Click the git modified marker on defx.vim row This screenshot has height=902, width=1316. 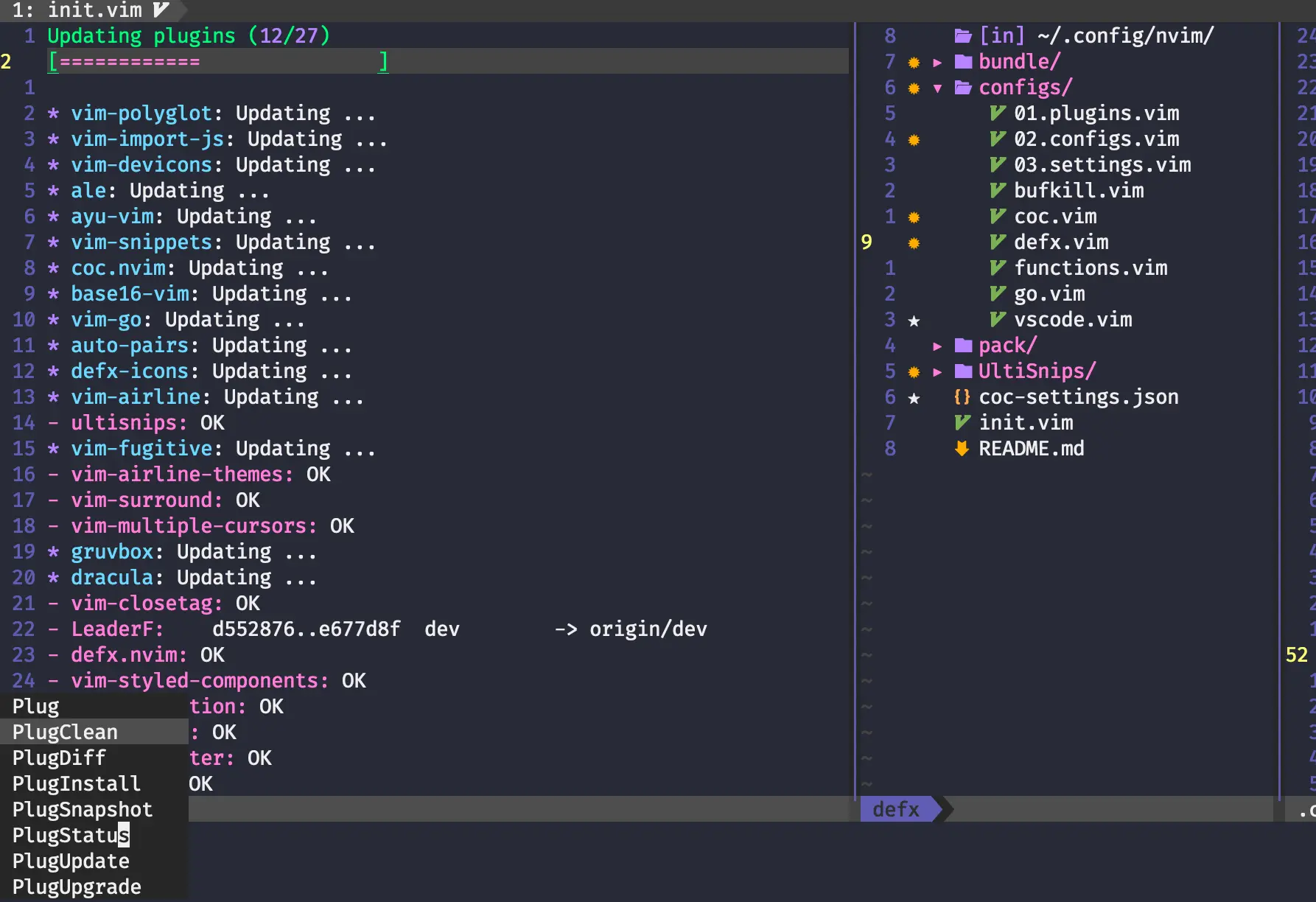click(x=914, y=243)
